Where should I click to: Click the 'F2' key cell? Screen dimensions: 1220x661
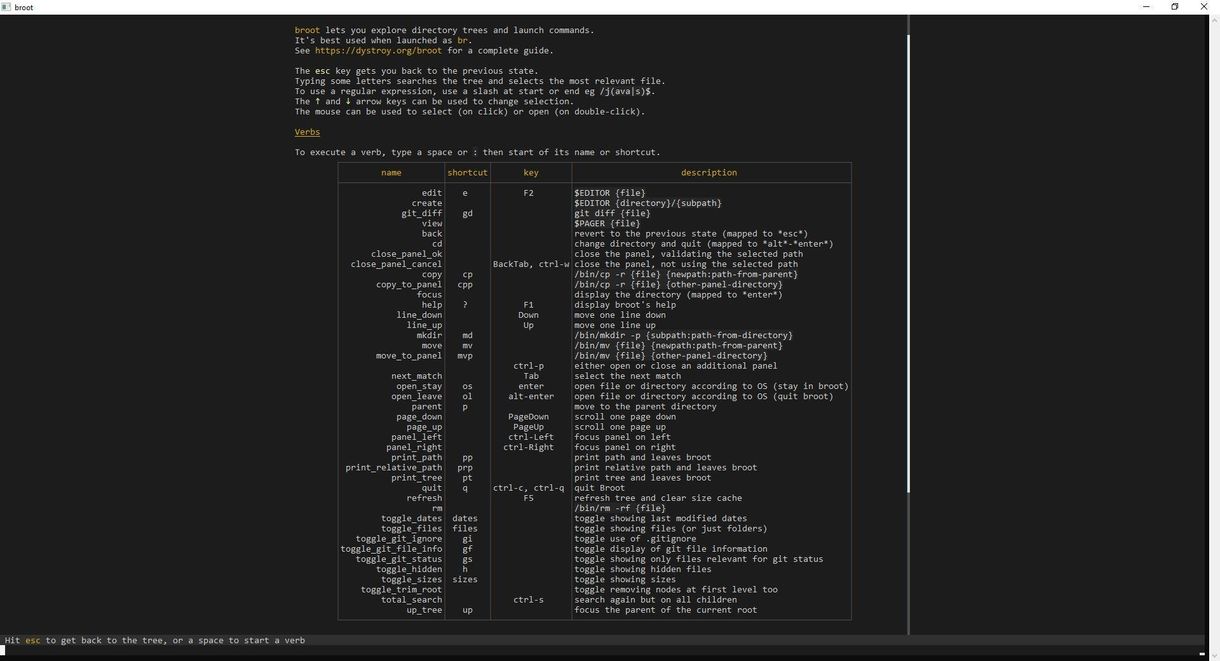[x=529, y=193]
